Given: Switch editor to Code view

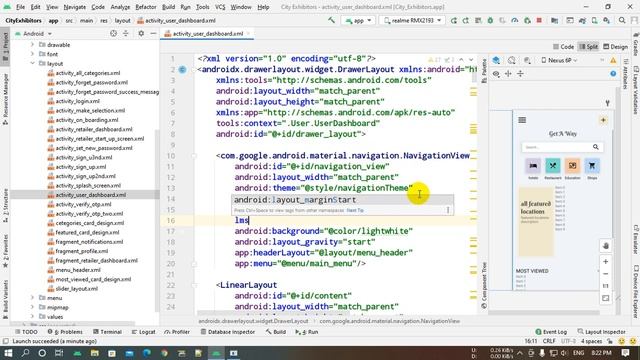Looking at the screenshot, I should click(563, 47).
